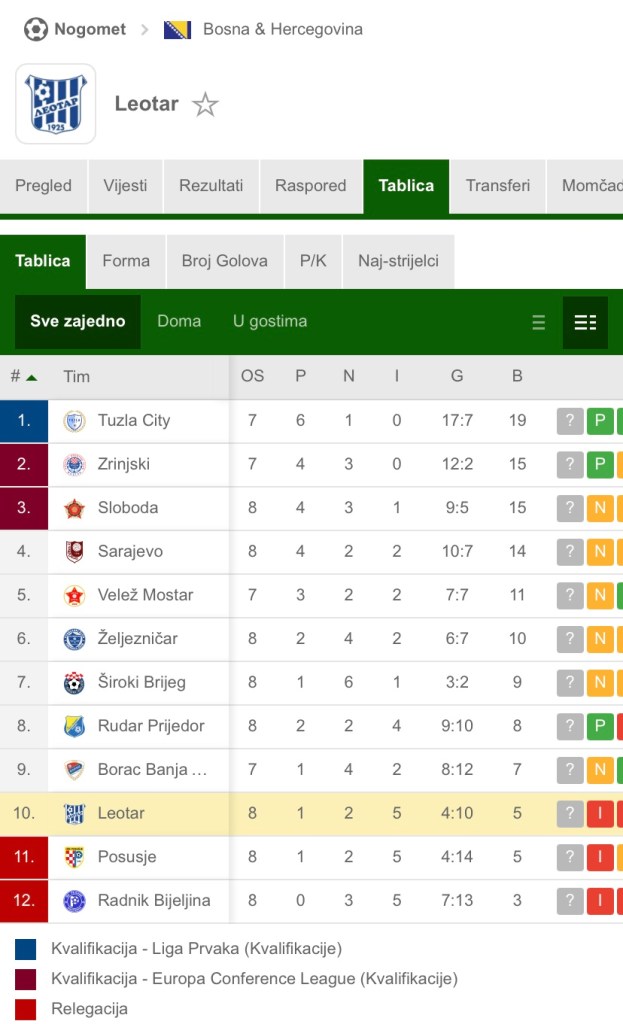
Task: Open the Željezničar club crest
Action: [x=75, y=639]
